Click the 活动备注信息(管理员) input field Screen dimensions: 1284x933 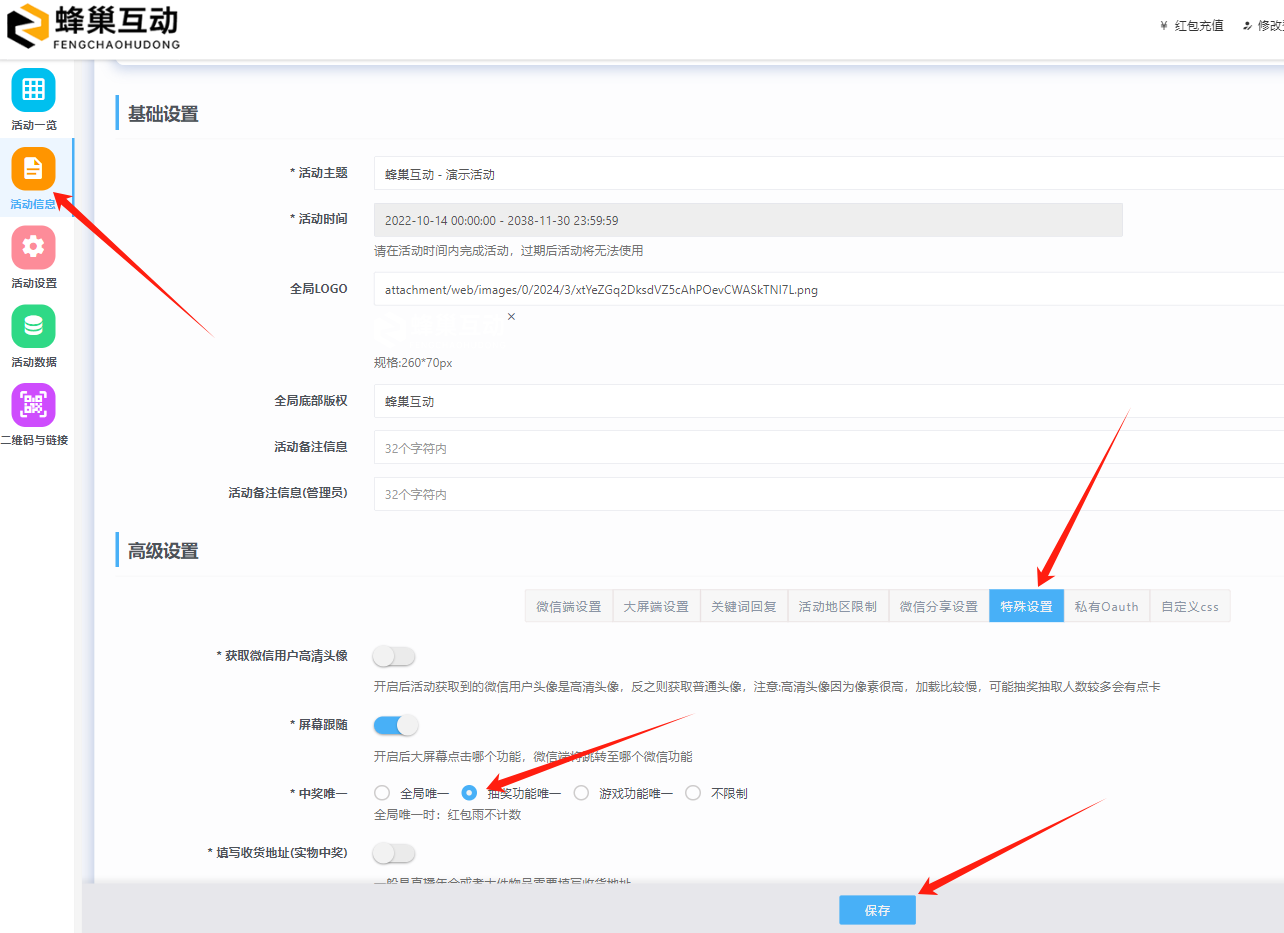pos(829,494)
